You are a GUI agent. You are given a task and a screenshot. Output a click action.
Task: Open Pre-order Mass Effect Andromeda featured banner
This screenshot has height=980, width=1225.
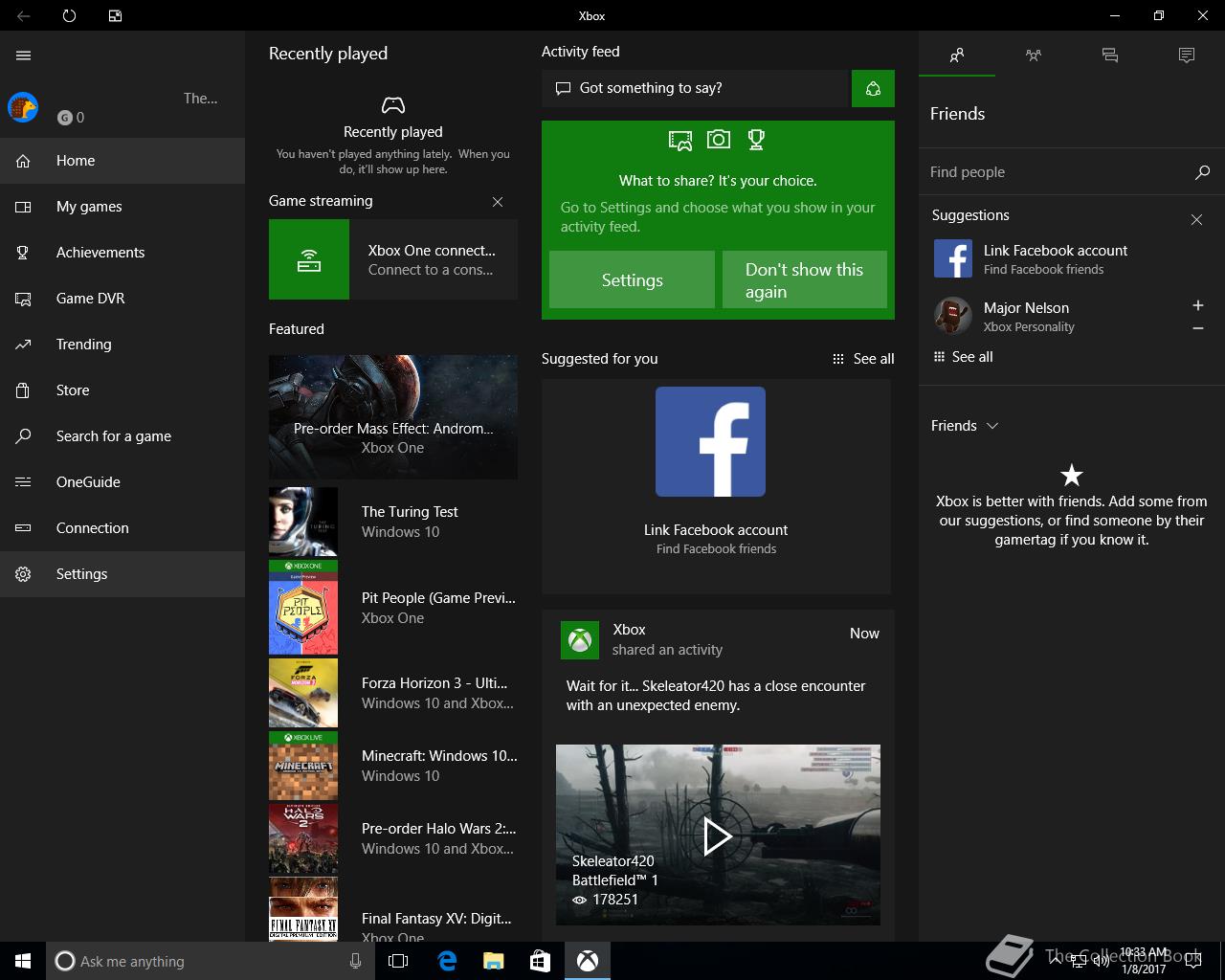click(393, 417)
